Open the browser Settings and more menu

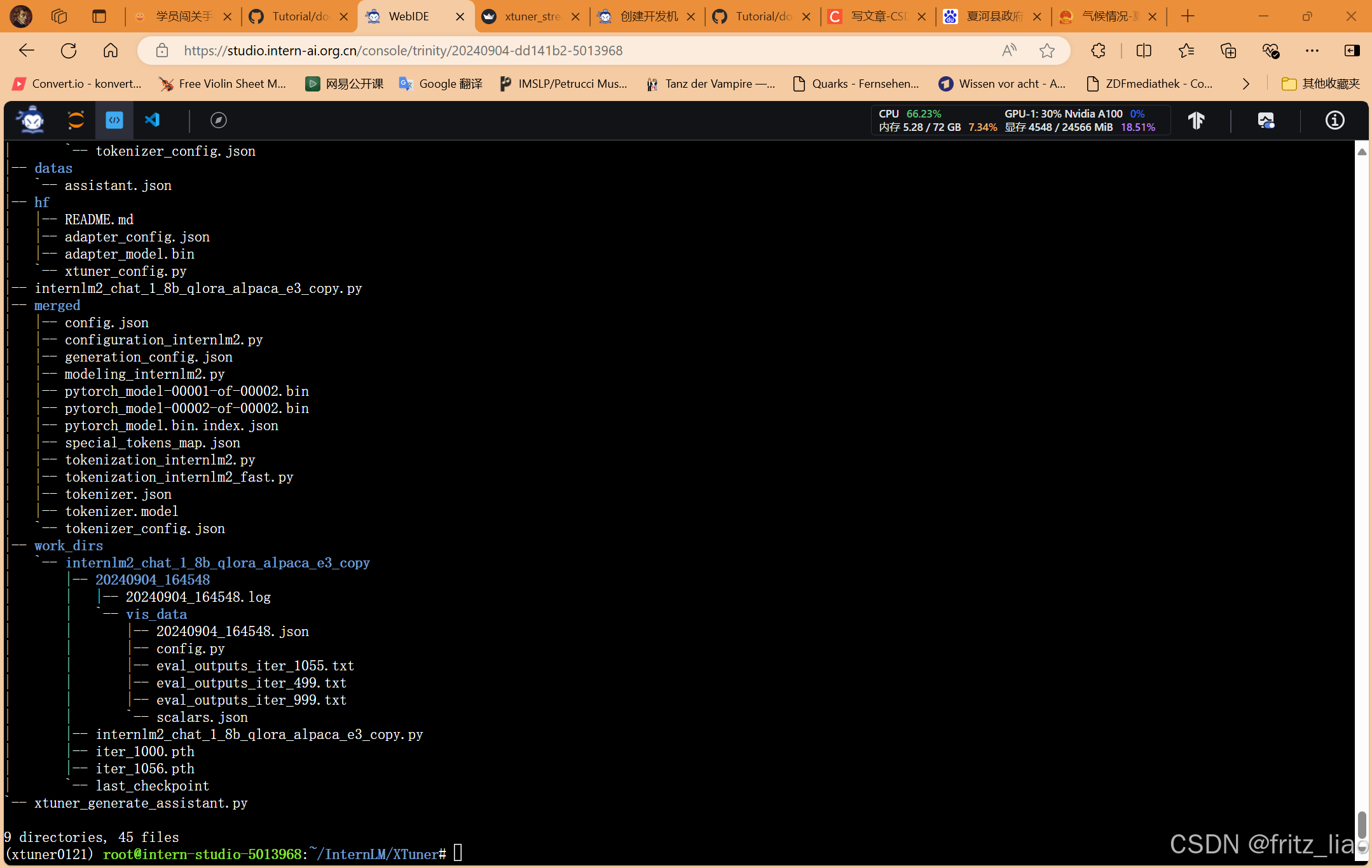(x=1312, y=51)
